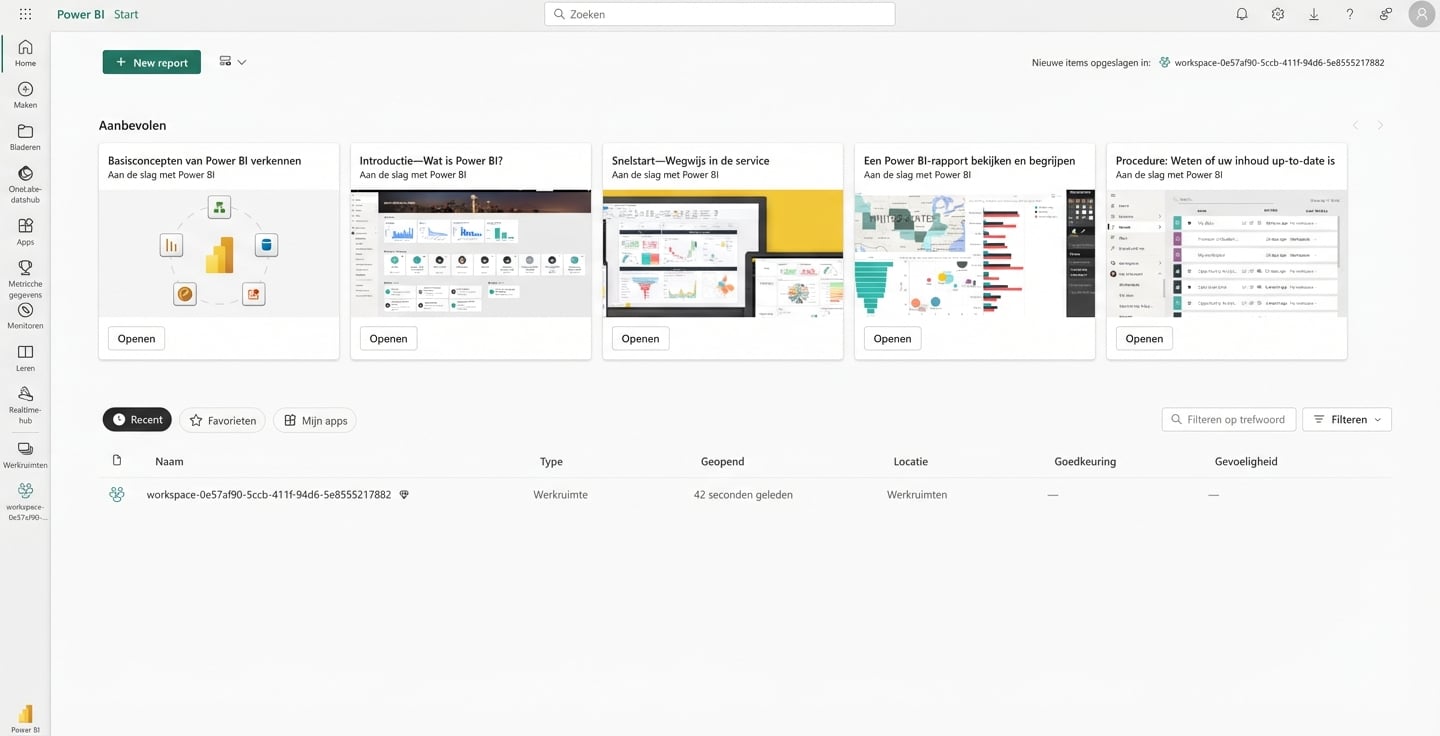Expand the Filteren dropdown

[x=1347, y=419]
